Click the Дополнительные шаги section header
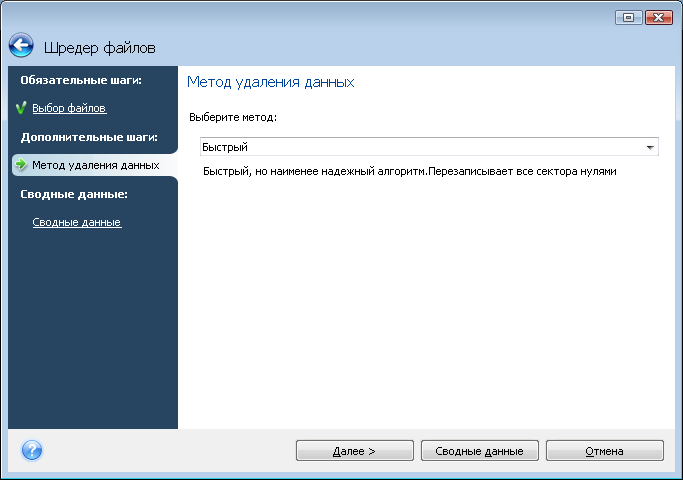Image resolution: width=683 pixels, height=480 pixels. pyautogui.click(x=89, y=136)
